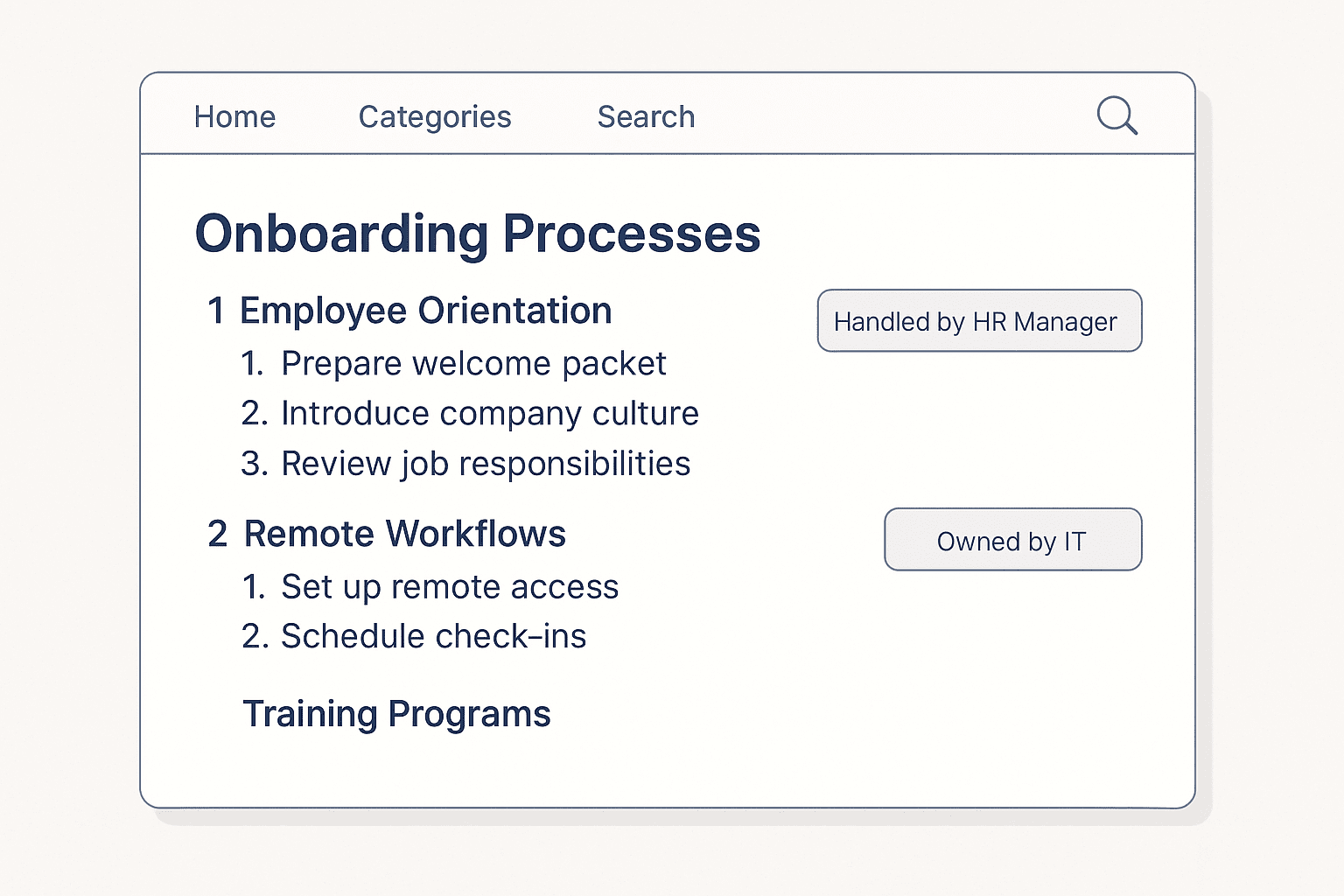Screen dimensions: 1344x896
Task: Click list number 2. before Schedule check-ins
Action: (x=255, y=636)
